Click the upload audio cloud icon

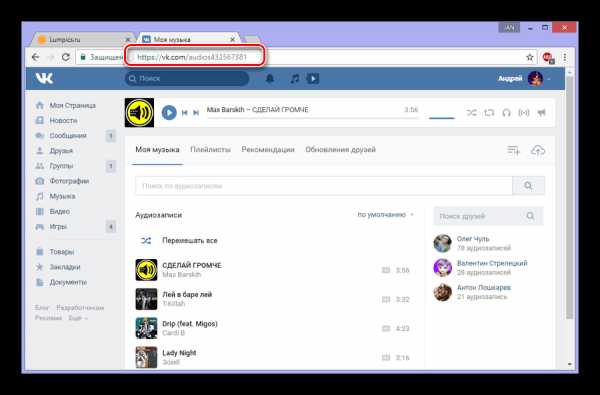[538, 150]
